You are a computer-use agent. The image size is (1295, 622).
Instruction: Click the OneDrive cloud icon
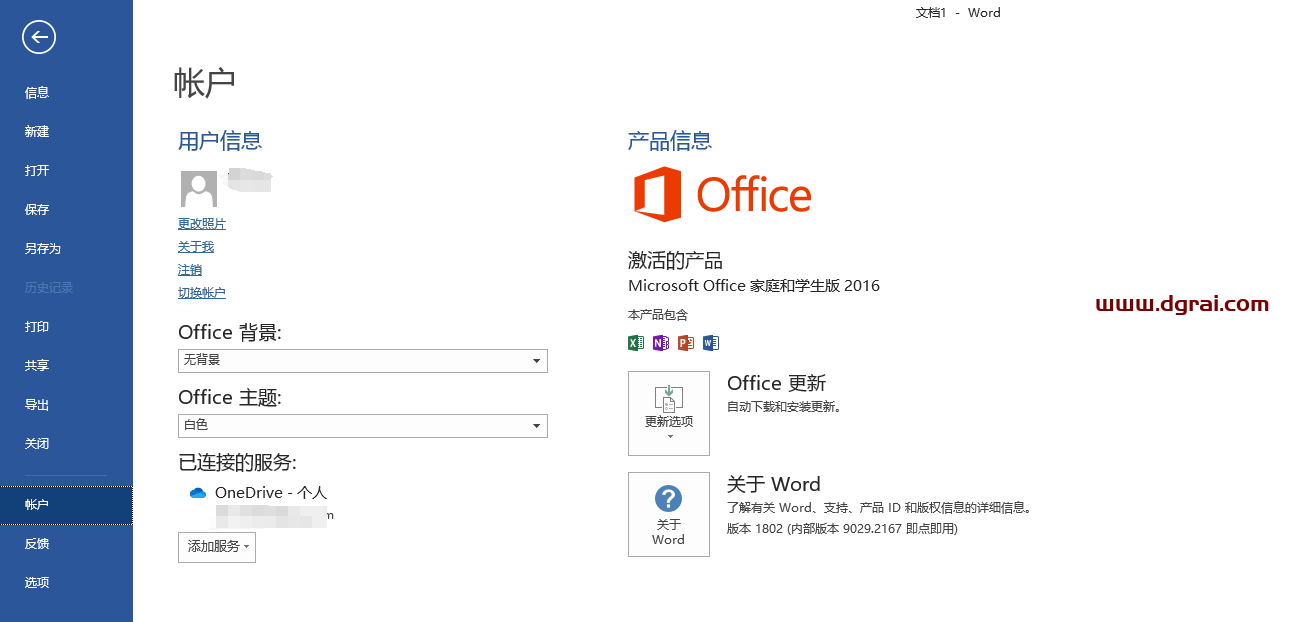[x=197, y=493]
